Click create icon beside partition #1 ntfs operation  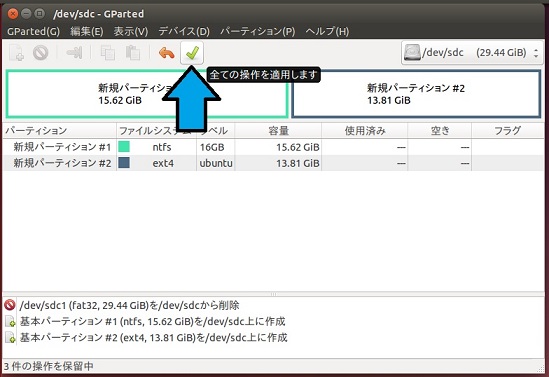point(10,321)
